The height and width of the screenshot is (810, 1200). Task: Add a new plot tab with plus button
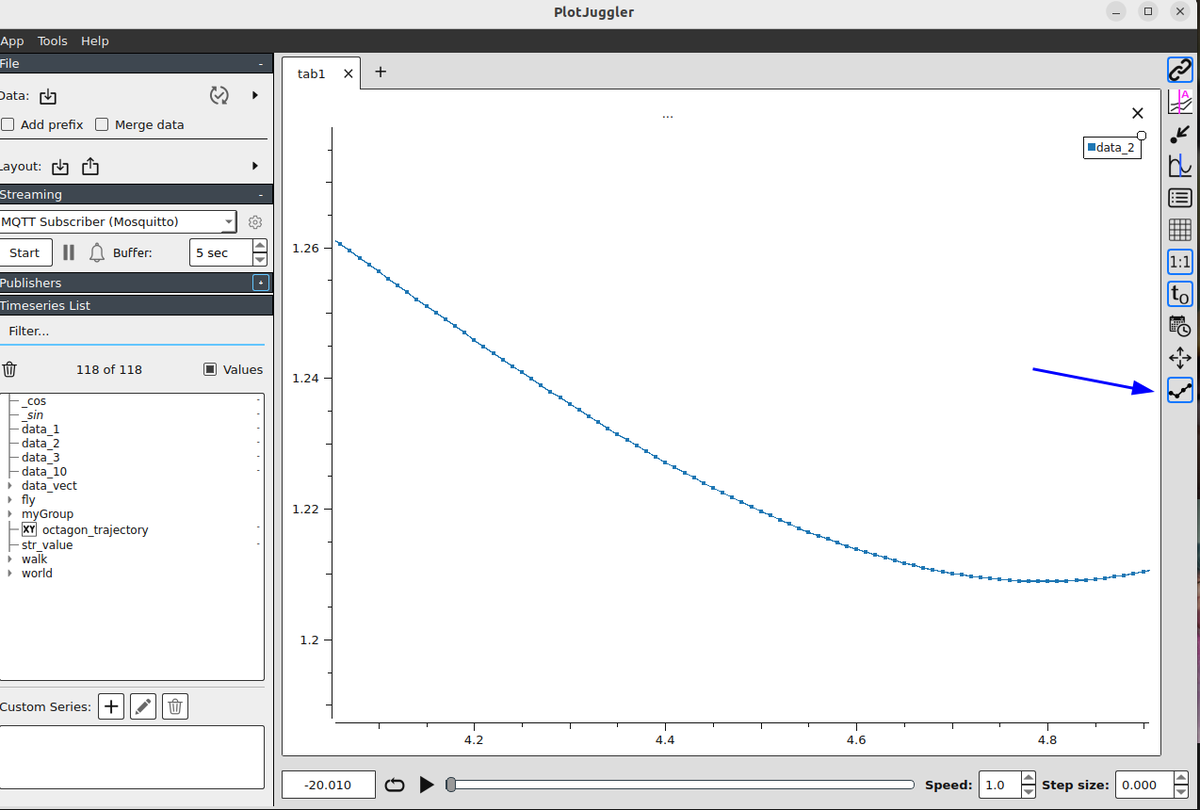tap(380, 72)
